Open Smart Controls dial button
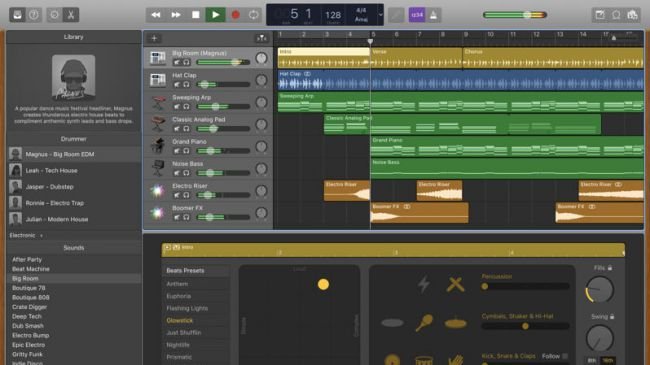This screenshot has height=365, width=650. tap(54, 15)
